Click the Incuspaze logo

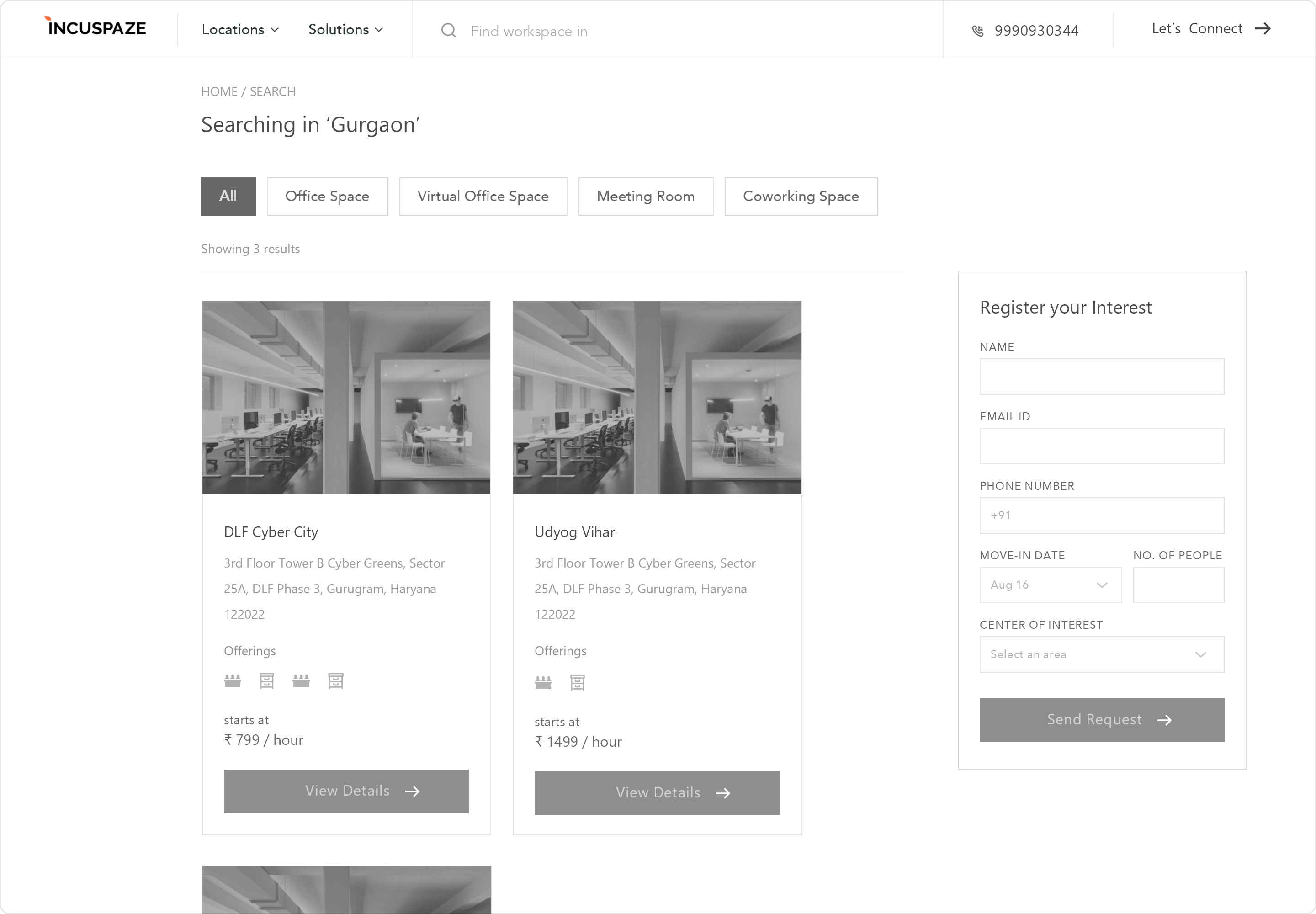pos(96,27)
